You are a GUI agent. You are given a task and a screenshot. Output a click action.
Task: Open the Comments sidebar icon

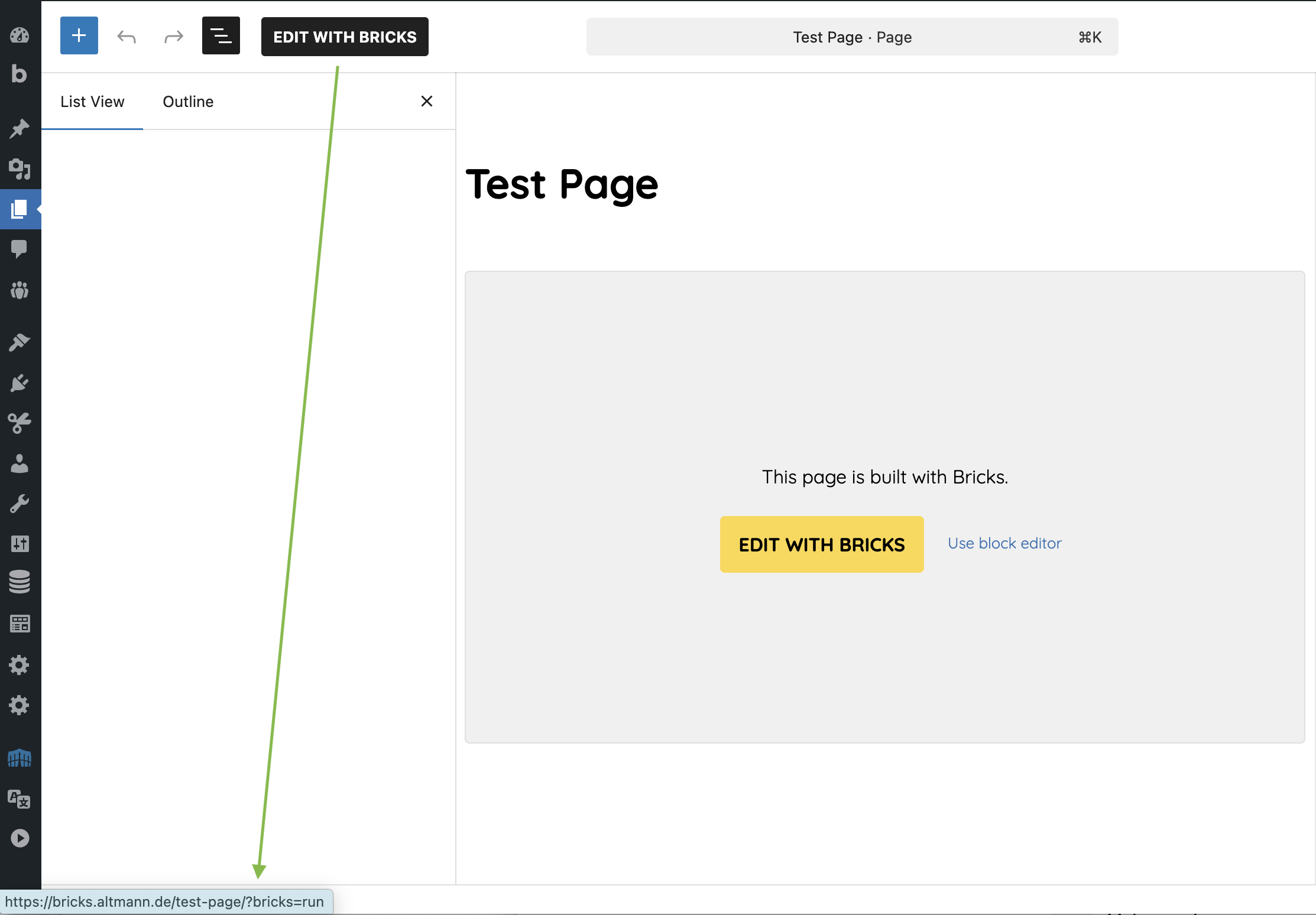click(x=20, y=249)
